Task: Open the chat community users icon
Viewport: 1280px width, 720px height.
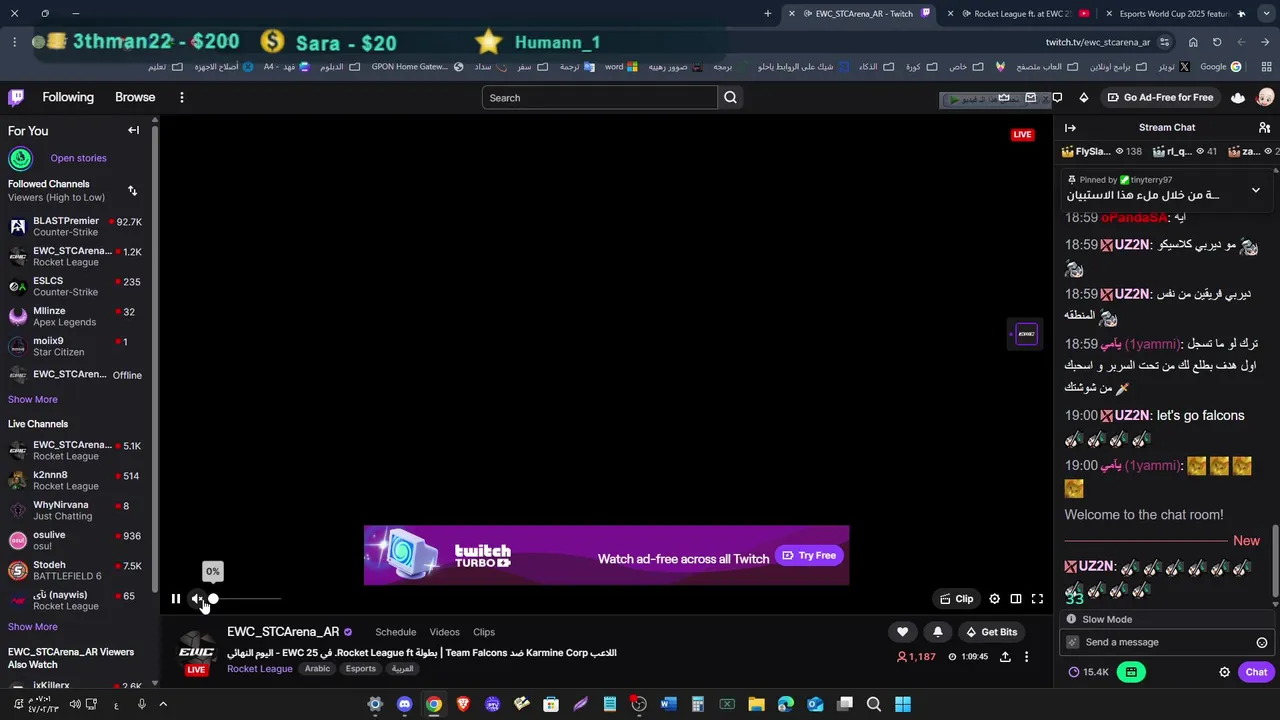Action: pyautogui.click(x=1264, y=127)
